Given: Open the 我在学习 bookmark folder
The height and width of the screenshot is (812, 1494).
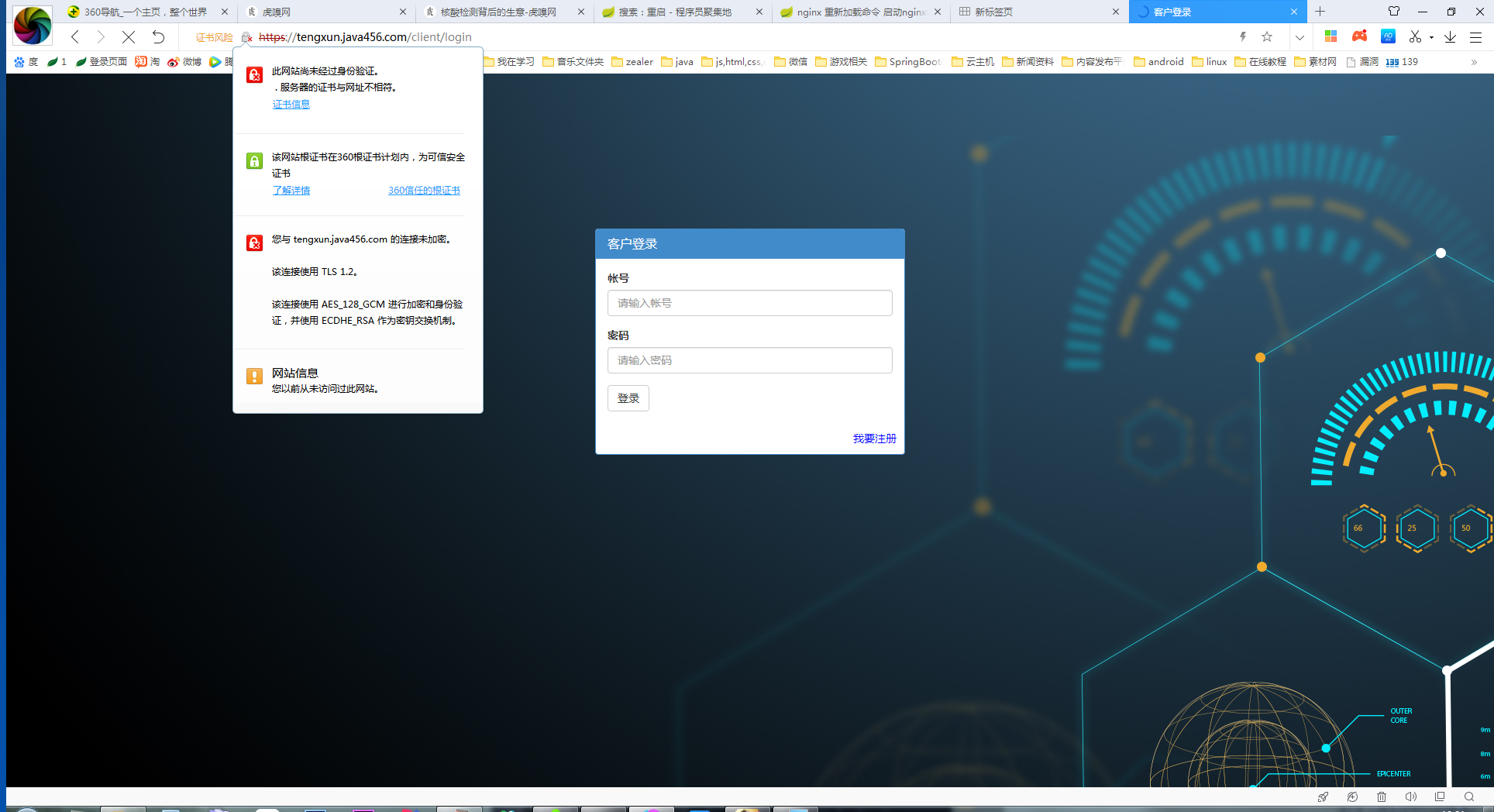Looking at the screenshot, I should (x=508, y=62).
